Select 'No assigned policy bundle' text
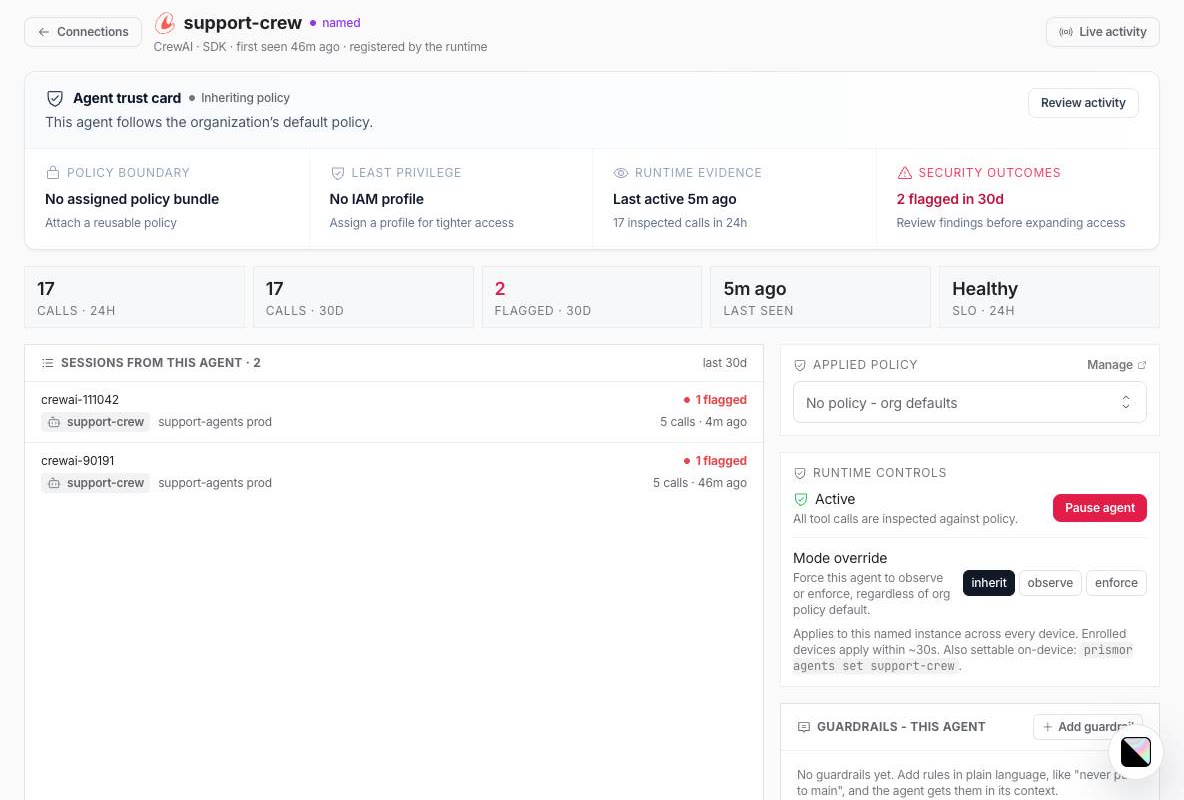The height and width of the screenshot is (800, 1184). pos(132,199)
